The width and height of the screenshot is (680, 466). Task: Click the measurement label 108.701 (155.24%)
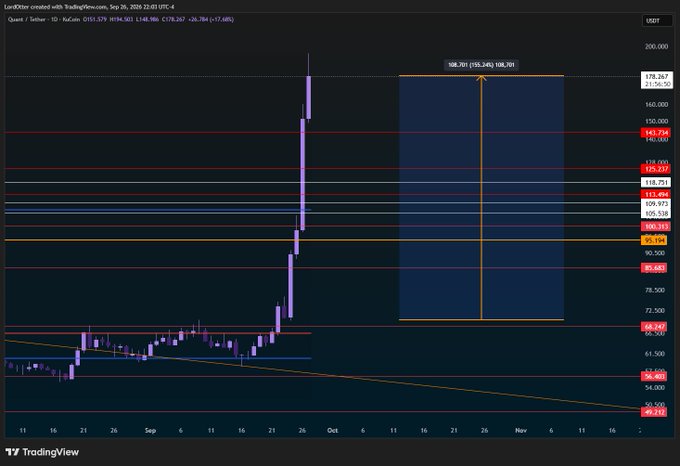pyautogui.click(x=481, y=65)
